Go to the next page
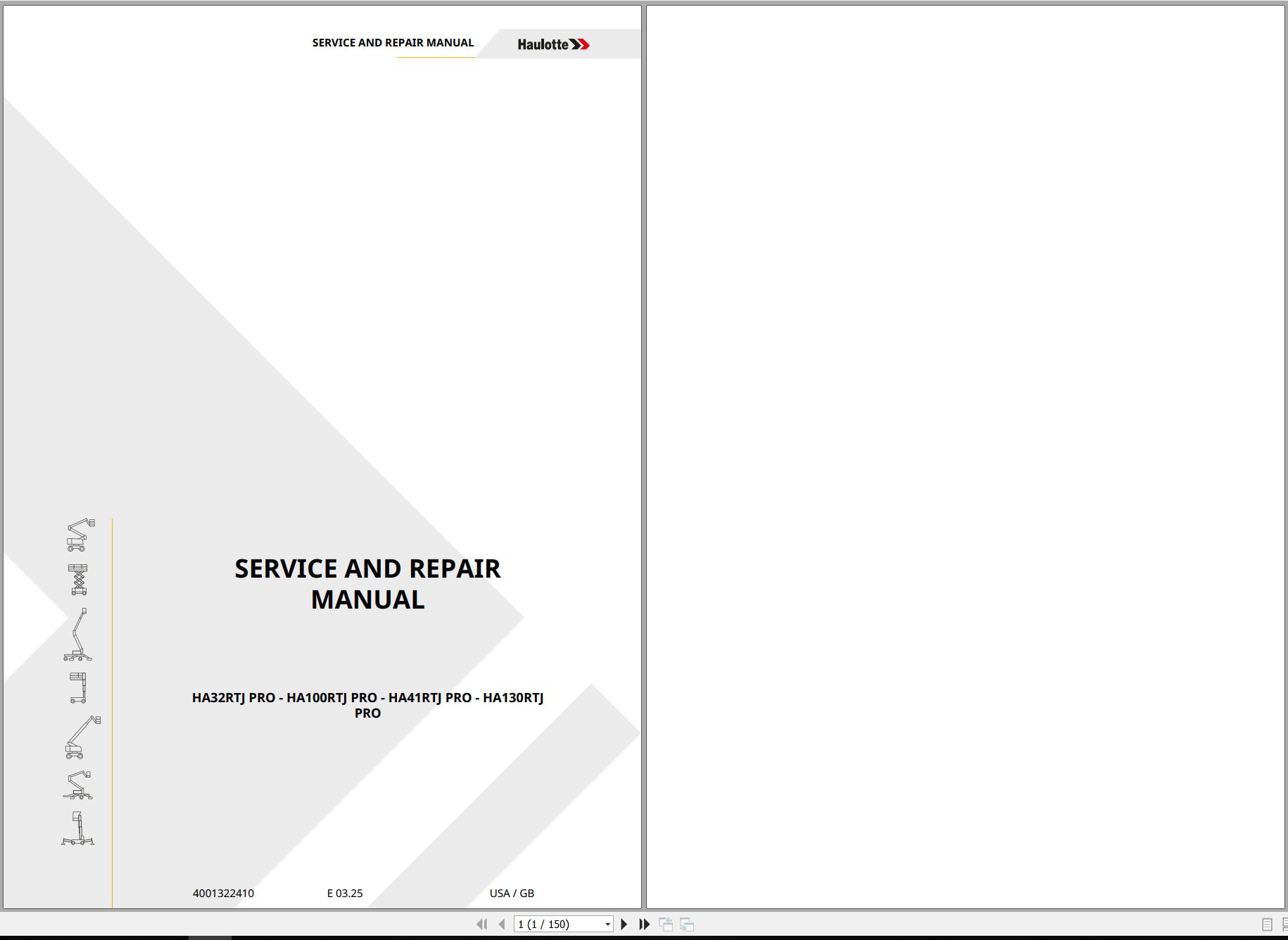Viewport: 1288px width, 940px height. click(x=624, y=924)
